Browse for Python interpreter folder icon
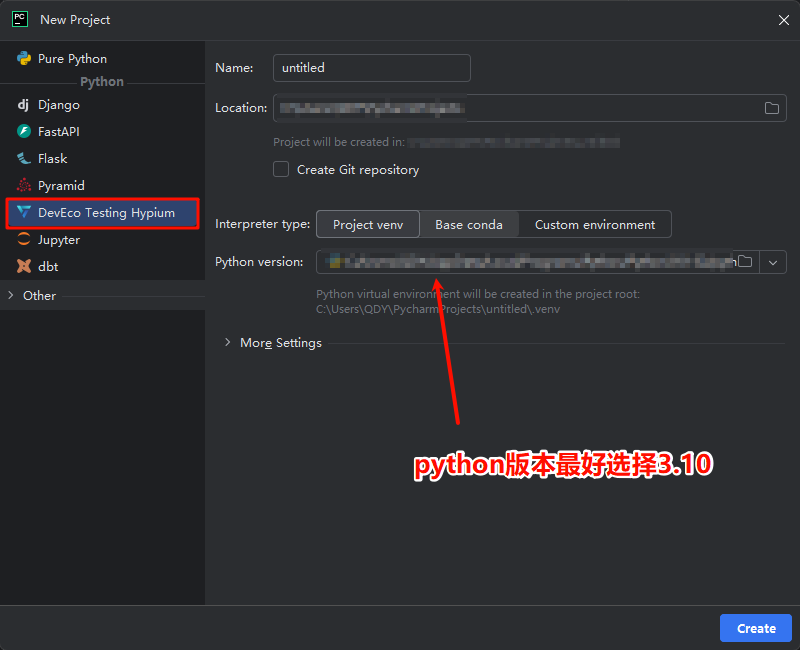This screenshot has height=650, width=800. pos(745,262)
